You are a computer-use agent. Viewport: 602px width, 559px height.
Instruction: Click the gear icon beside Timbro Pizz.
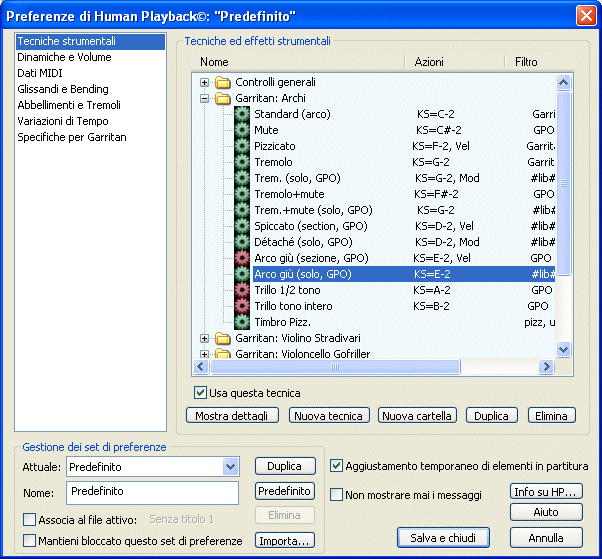(x=242, y=322)
